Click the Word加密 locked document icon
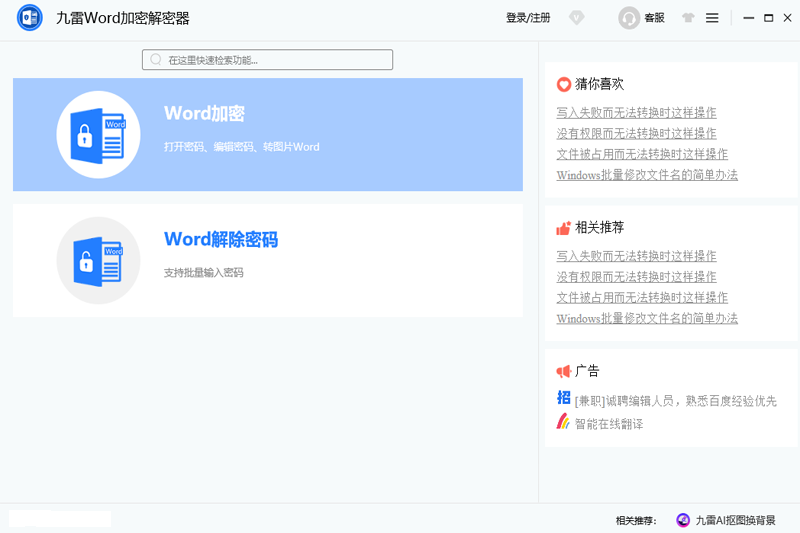The width and height of the screenshot is (800, 533). [98, 135]
